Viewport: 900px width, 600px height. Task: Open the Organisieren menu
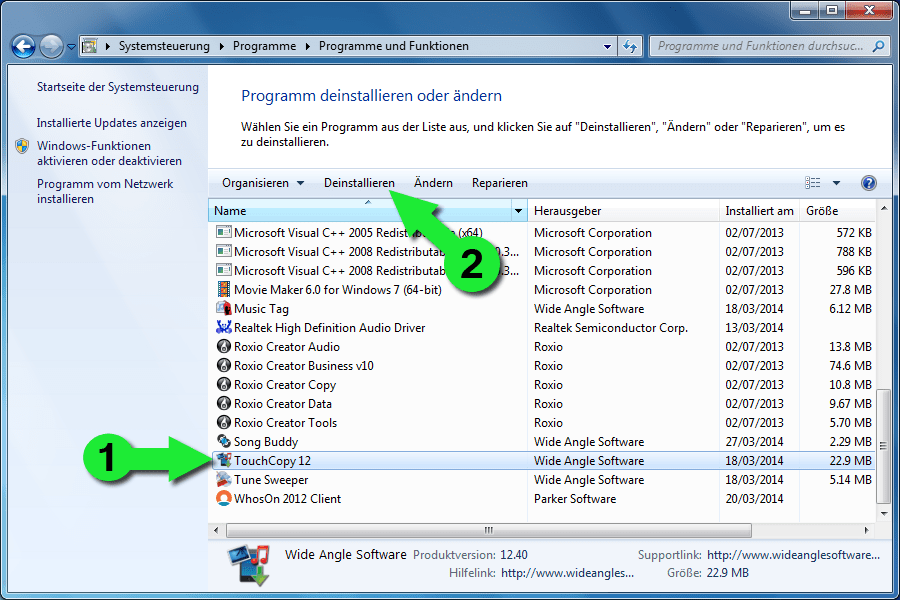click(x=262, y=183)
